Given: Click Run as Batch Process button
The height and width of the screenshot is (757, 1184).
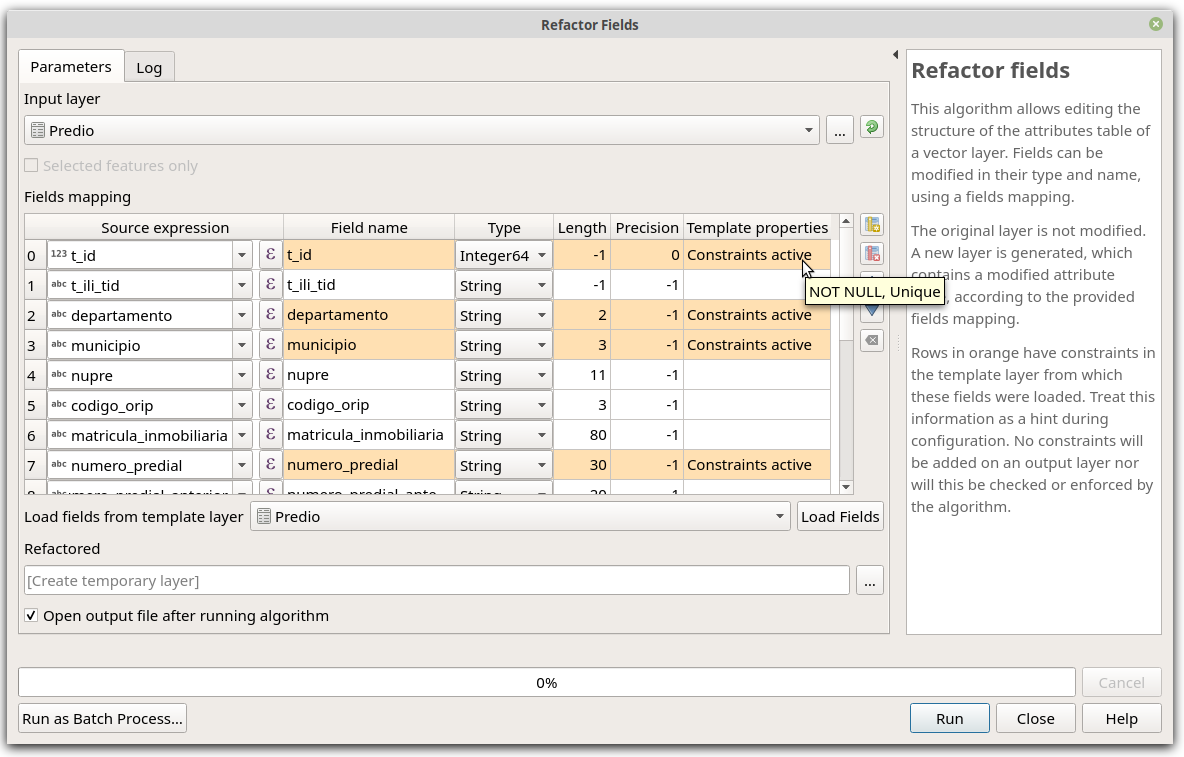Looking at the screenshot, I should [103, 718].
